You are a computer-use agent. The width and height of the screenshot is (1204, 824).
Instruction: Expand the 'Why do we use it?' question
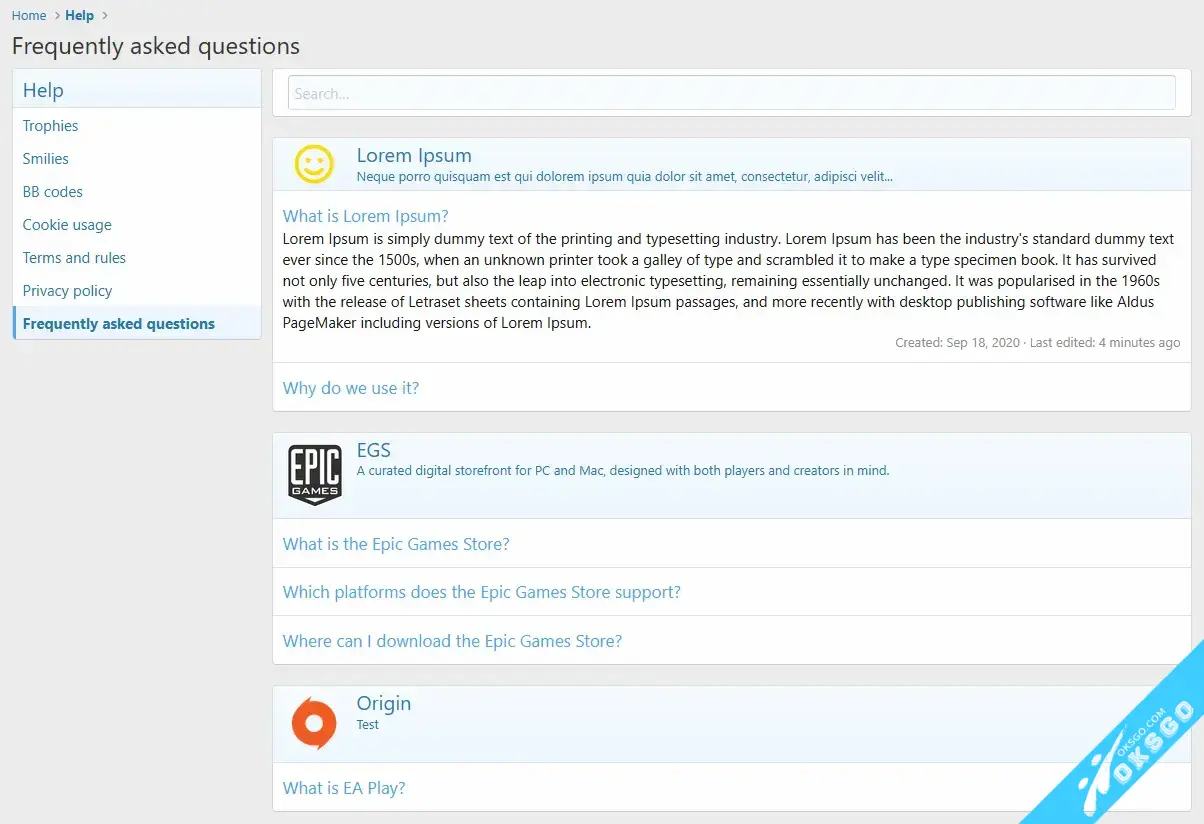coord(351,388)
